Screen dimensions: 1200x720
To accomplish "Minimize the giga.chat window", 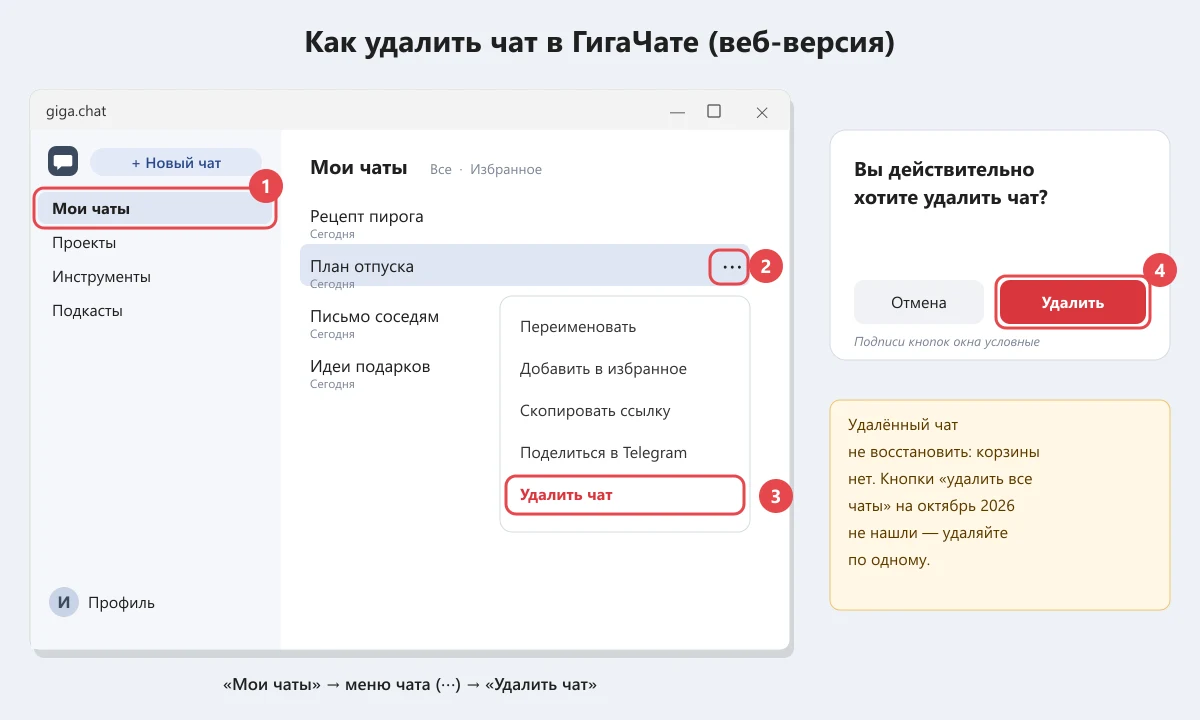I will point(677,112).
